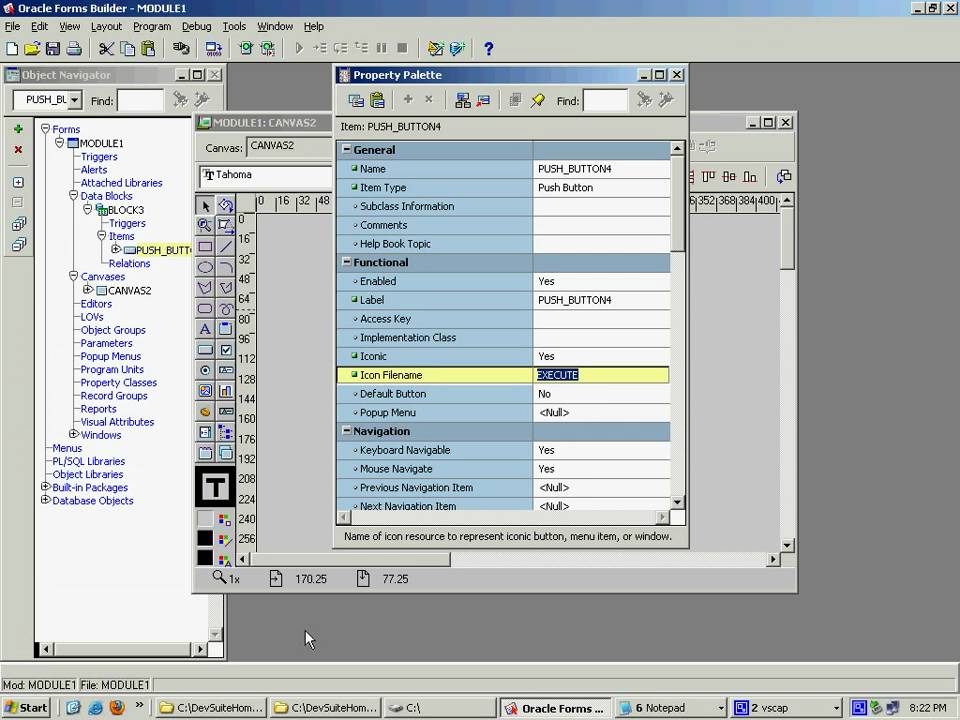Viewport: 960px width, 720px height.
Task: Open the File menu
Action: tap(12, 26)
